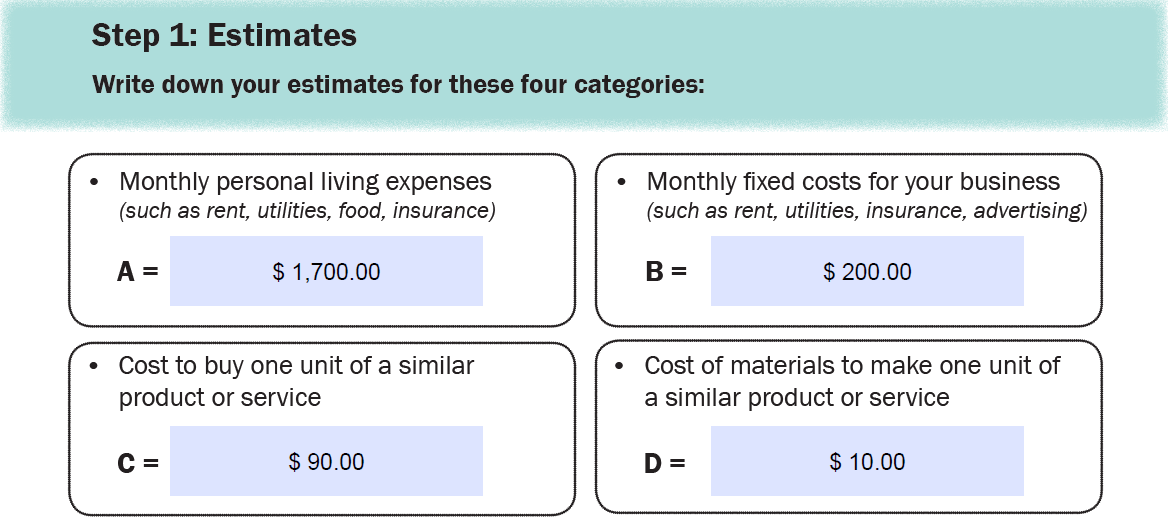This screenshot has height=530, width=1168.
Task: Click the bullet before "Monthly fixed costs"
Action: pos(622,183)
